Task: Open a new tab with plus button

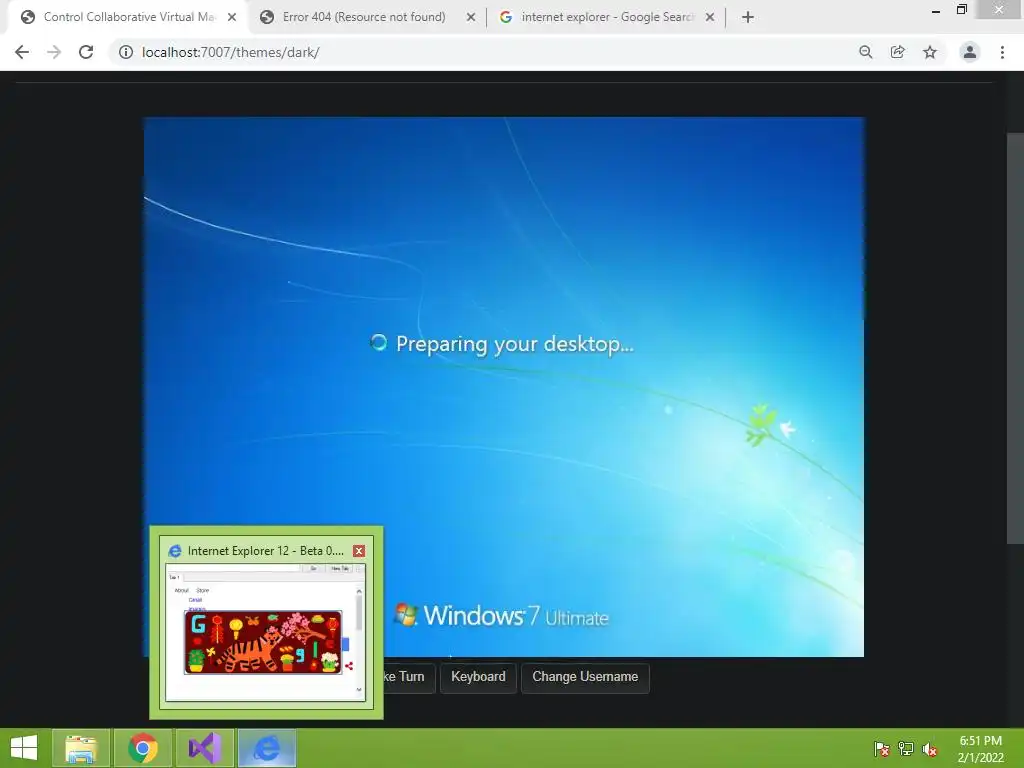Action: point(748,17)
